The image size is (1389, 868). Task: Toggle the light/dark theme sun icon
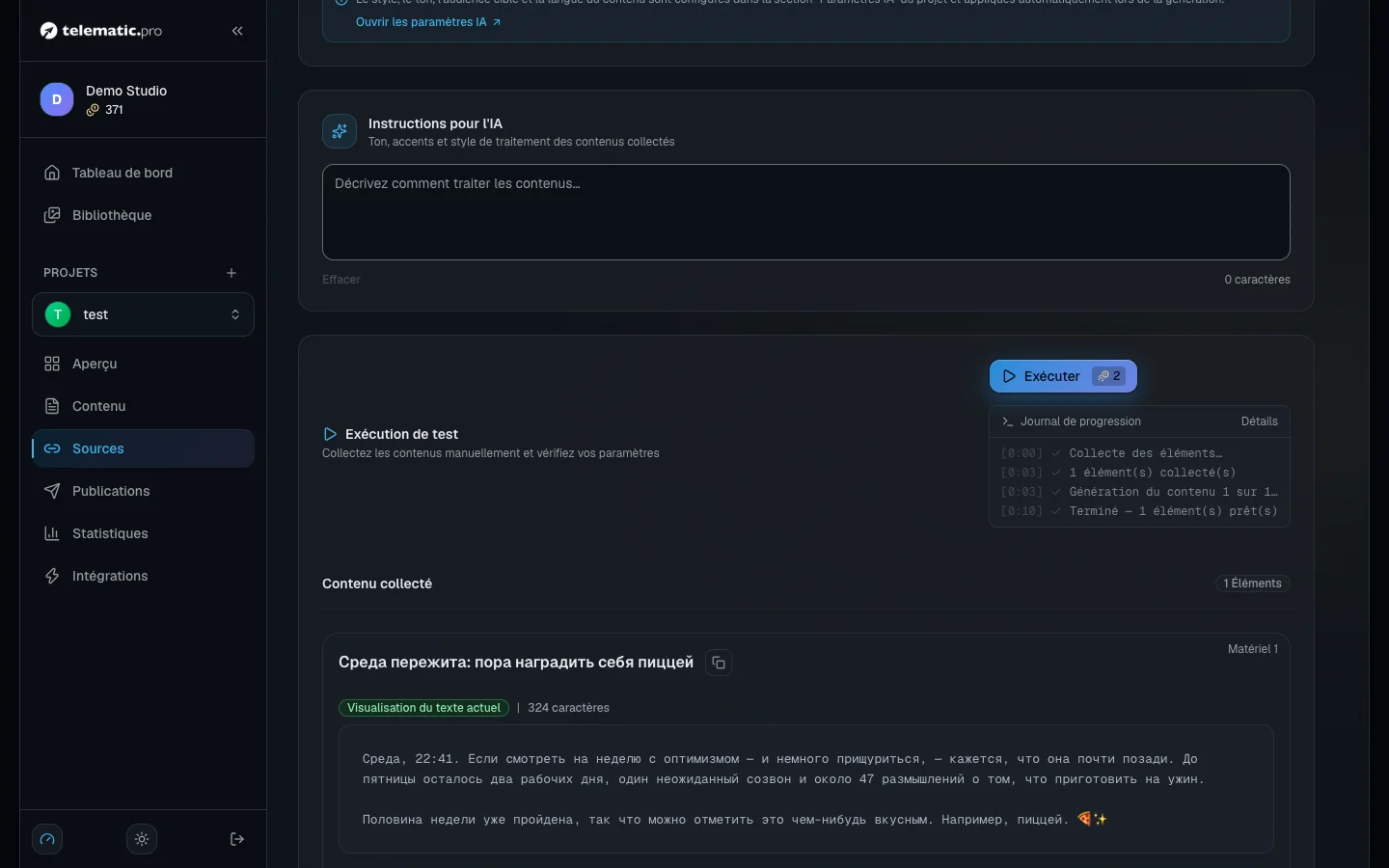click(x=142, y=839)
